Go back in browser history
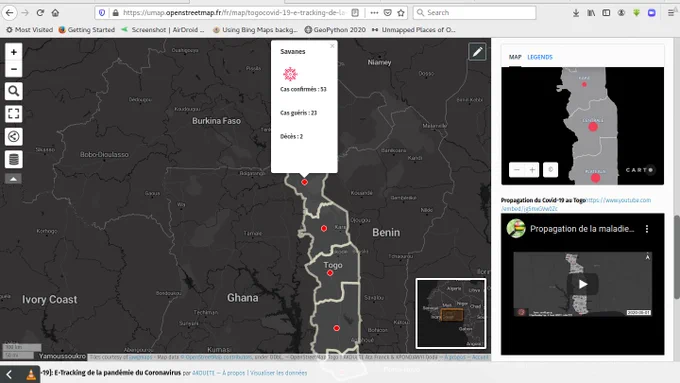680x383 pixels. tap(10, 13)
